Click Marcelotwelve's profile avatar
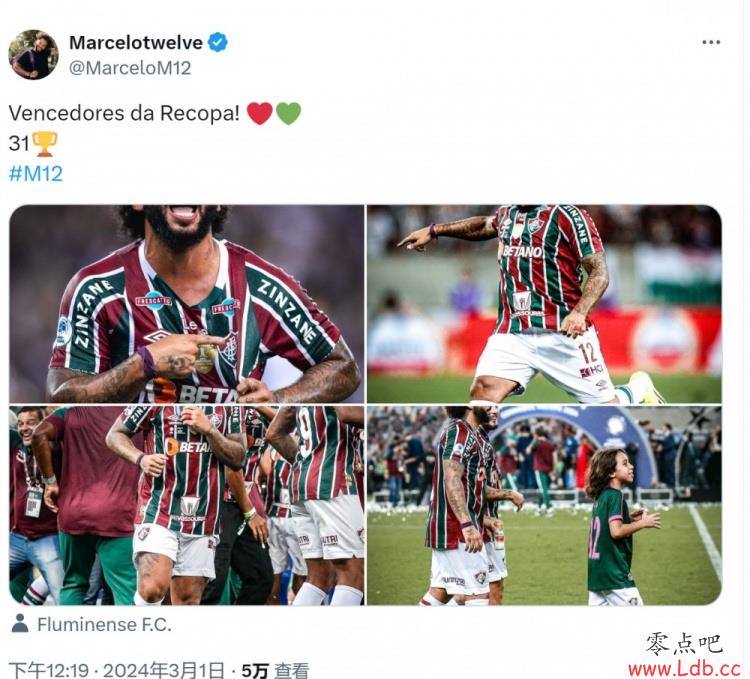 click(x=33, y=55)
